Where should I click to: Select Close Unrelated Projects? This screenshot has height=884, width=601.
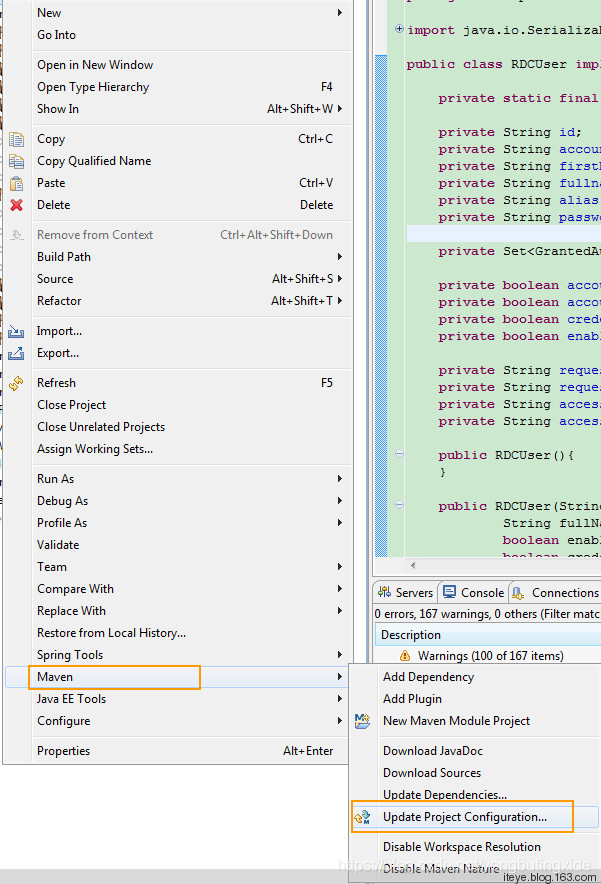coord(178,427)
